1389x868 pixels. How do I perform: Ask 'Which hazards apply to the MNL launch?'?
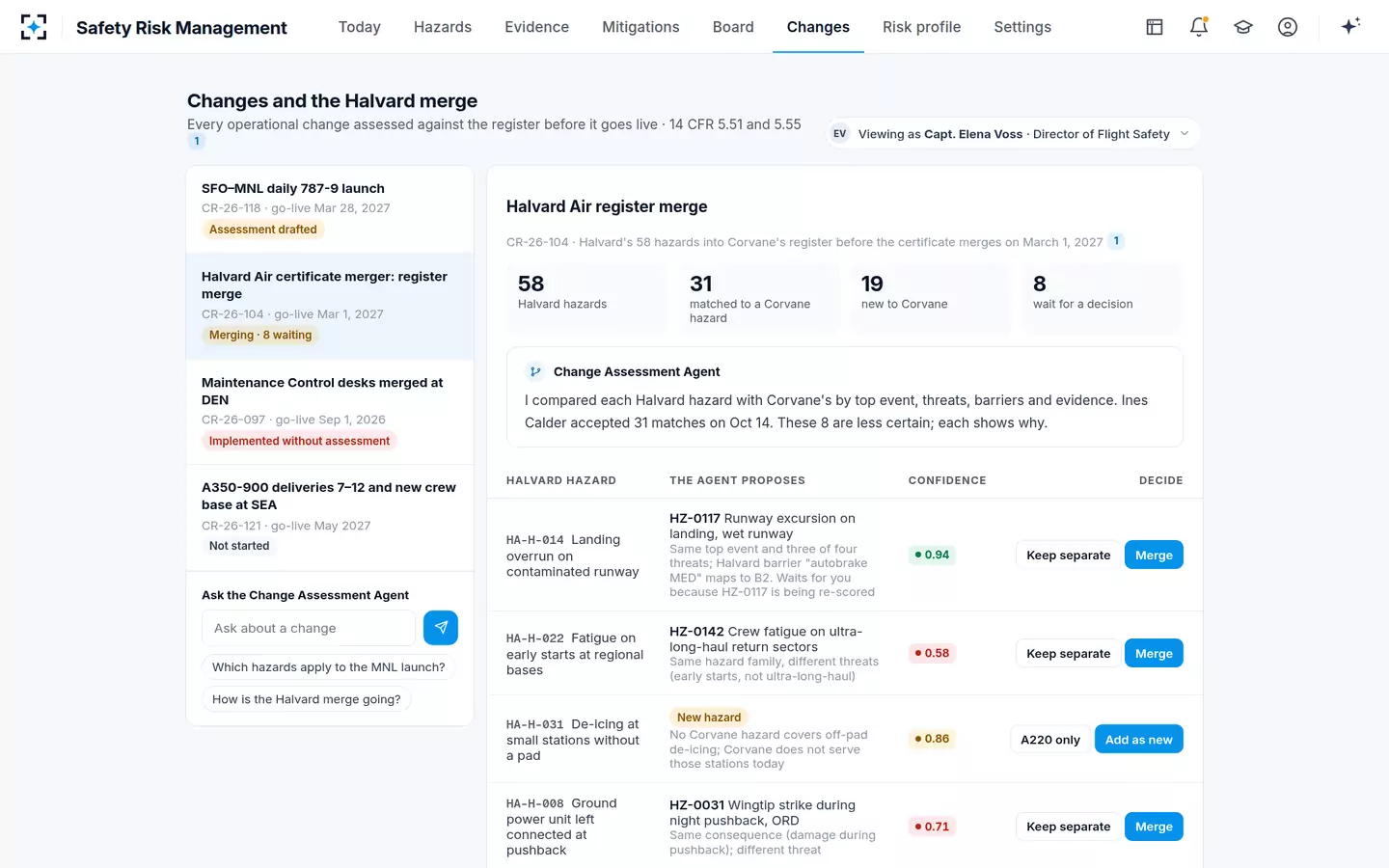[x=328, y=666]
